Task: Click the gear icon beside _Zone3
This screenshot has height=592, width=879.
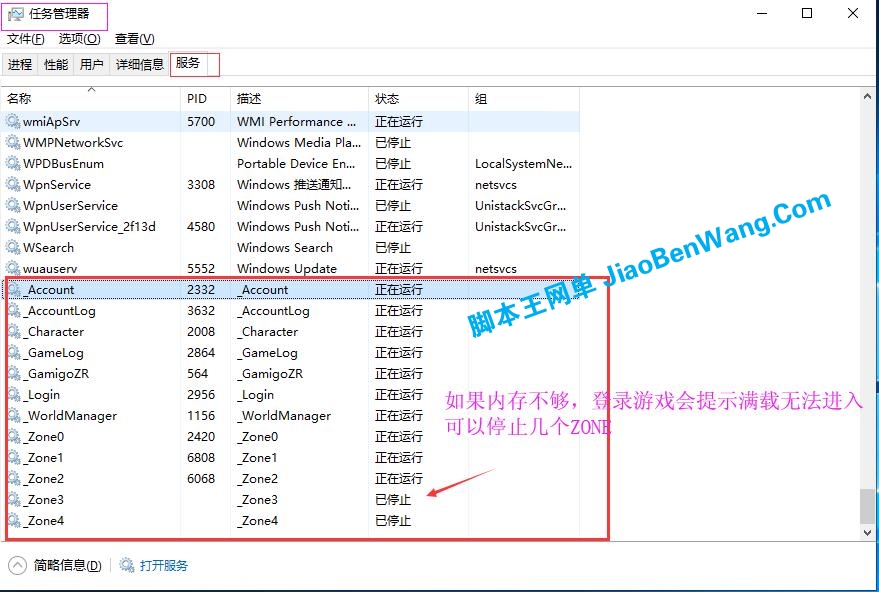Action: coord(15,500)
